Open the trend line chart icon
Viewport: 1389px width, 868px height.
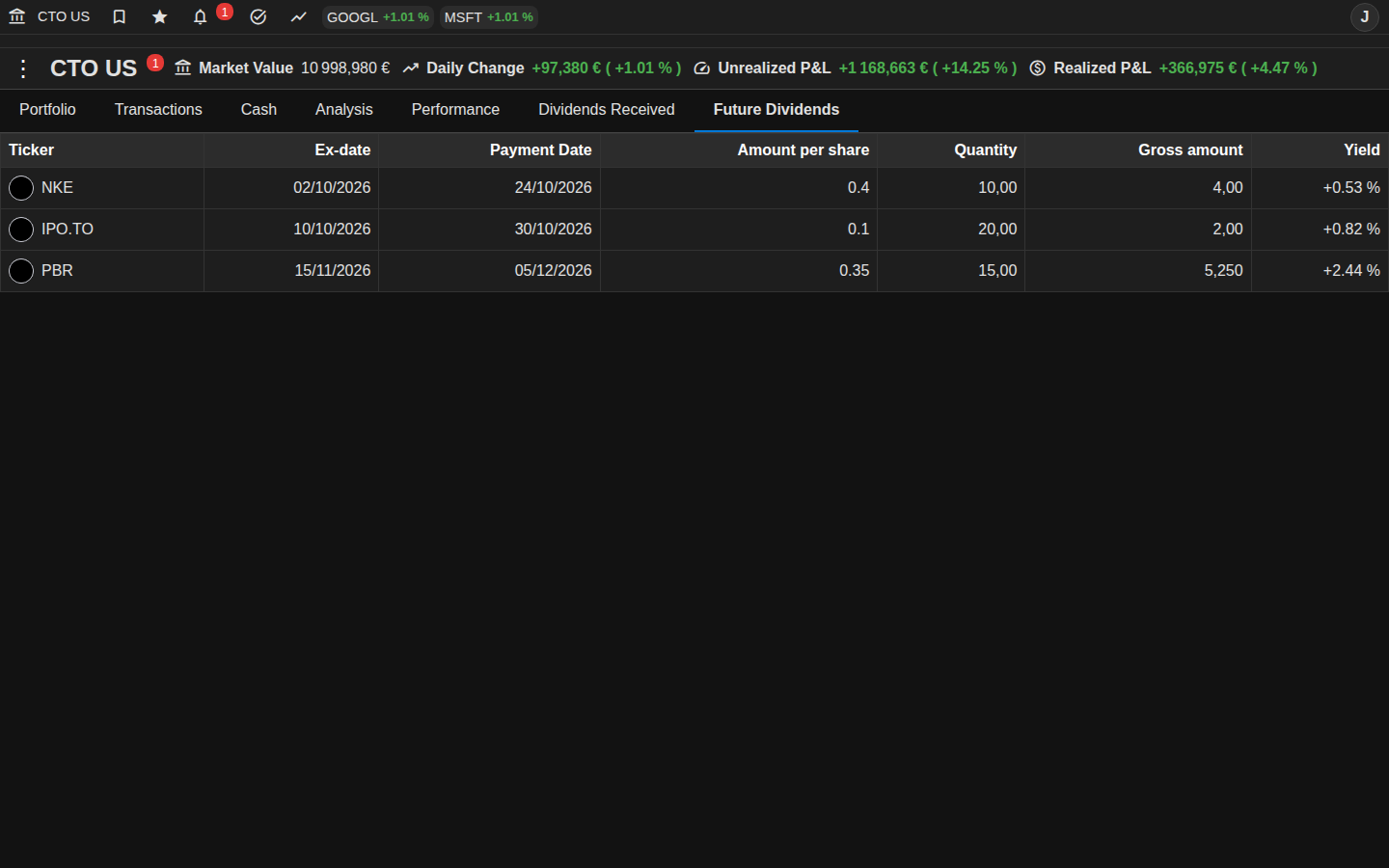299,16
